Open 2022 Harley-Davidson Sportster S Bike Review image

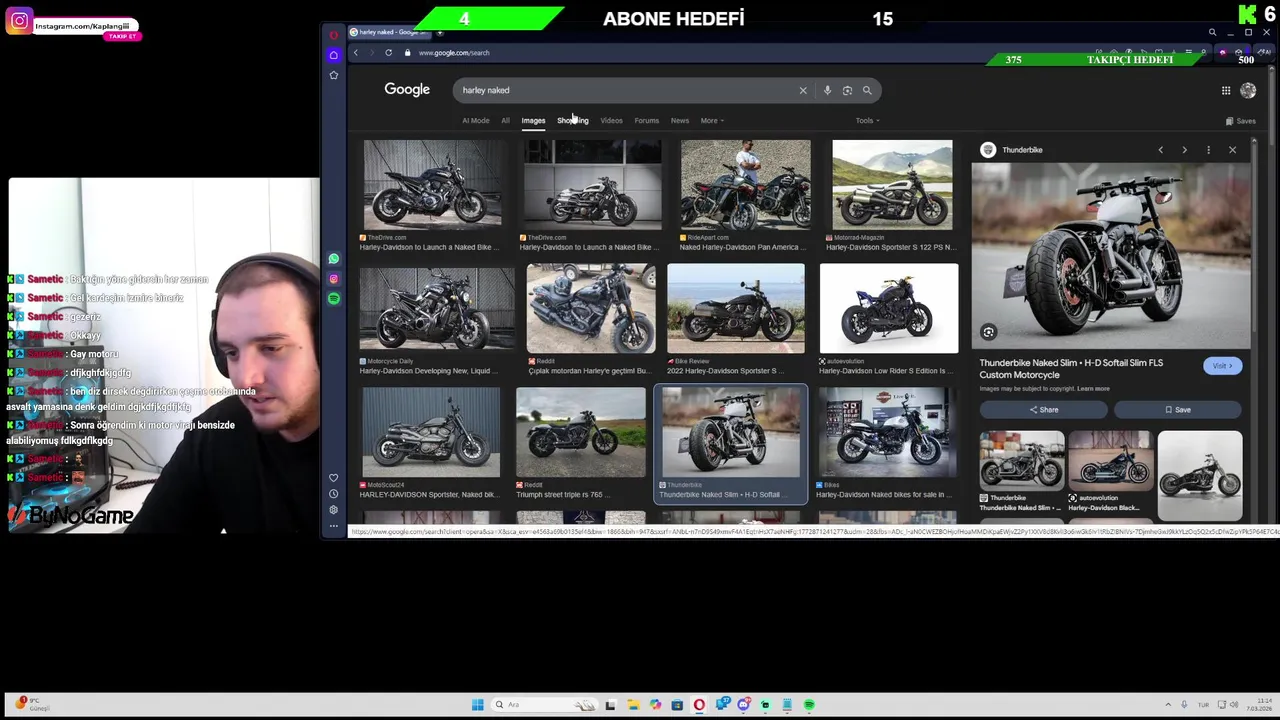click(736, 309)
